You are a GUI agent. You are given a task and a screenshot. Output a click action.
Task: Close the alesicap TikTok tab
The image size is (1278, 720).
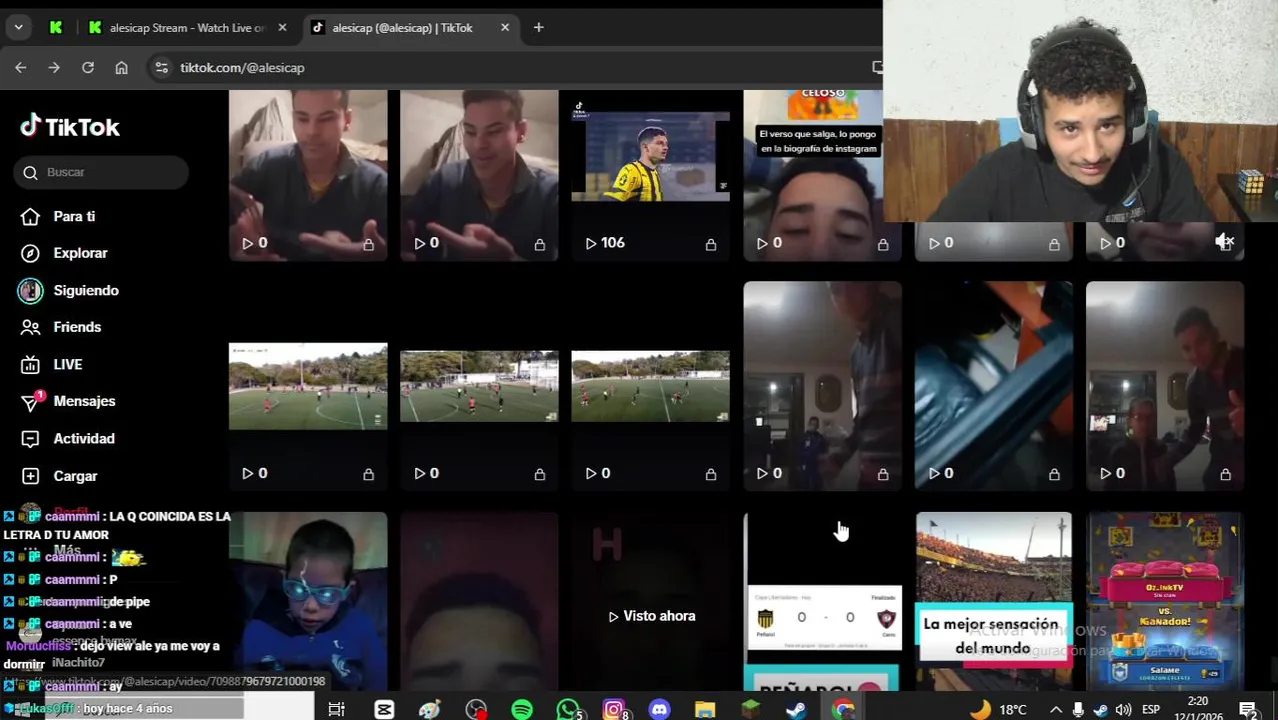(504, 28)
